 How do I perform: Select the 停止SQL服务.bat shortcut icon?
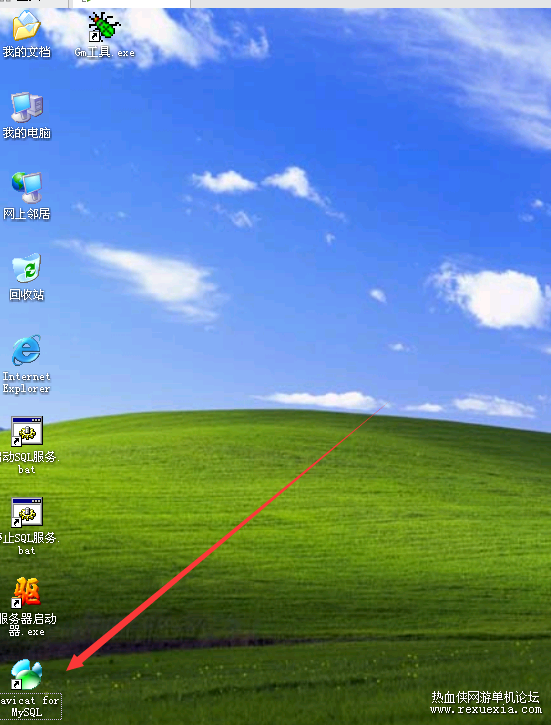click(27, 512)
